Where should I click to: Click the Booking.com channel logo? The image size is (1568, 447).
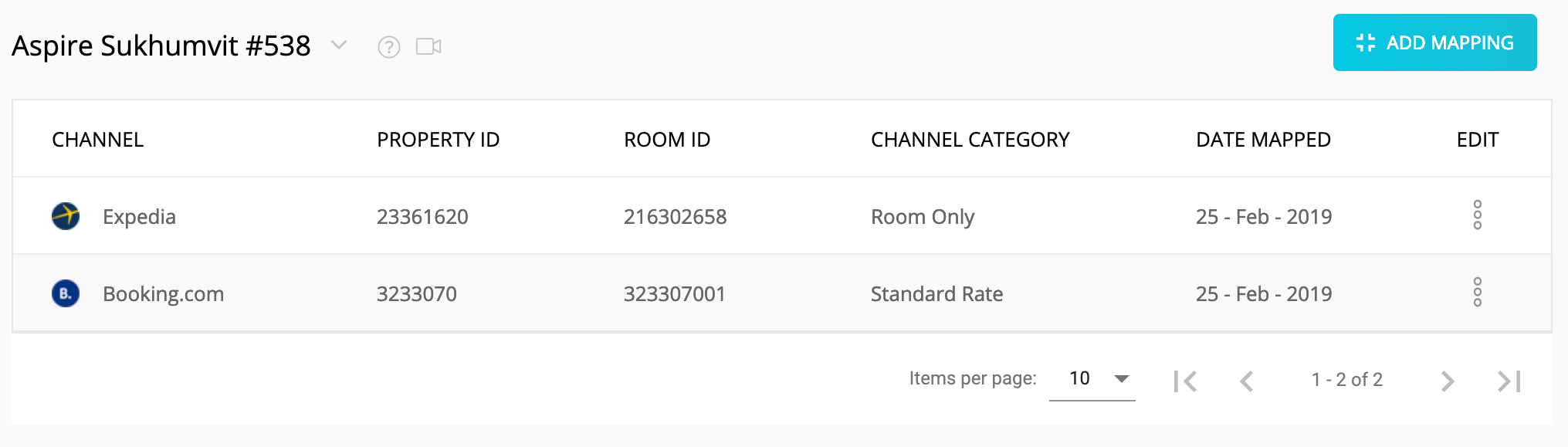pyautogui.click(x=66, y=293)
